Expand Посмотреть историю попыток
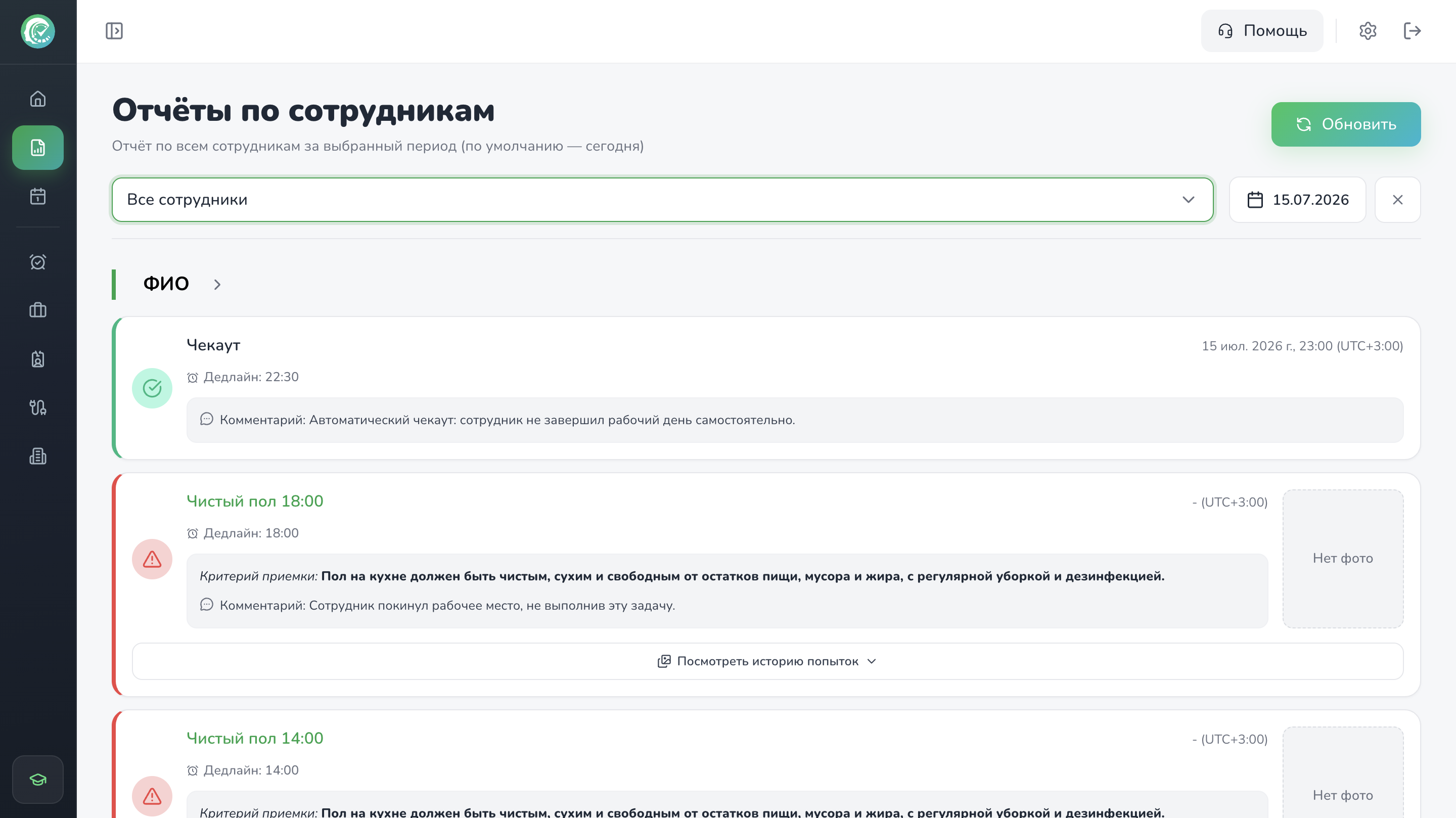The image size is (1456, 818). pos(767,661)
